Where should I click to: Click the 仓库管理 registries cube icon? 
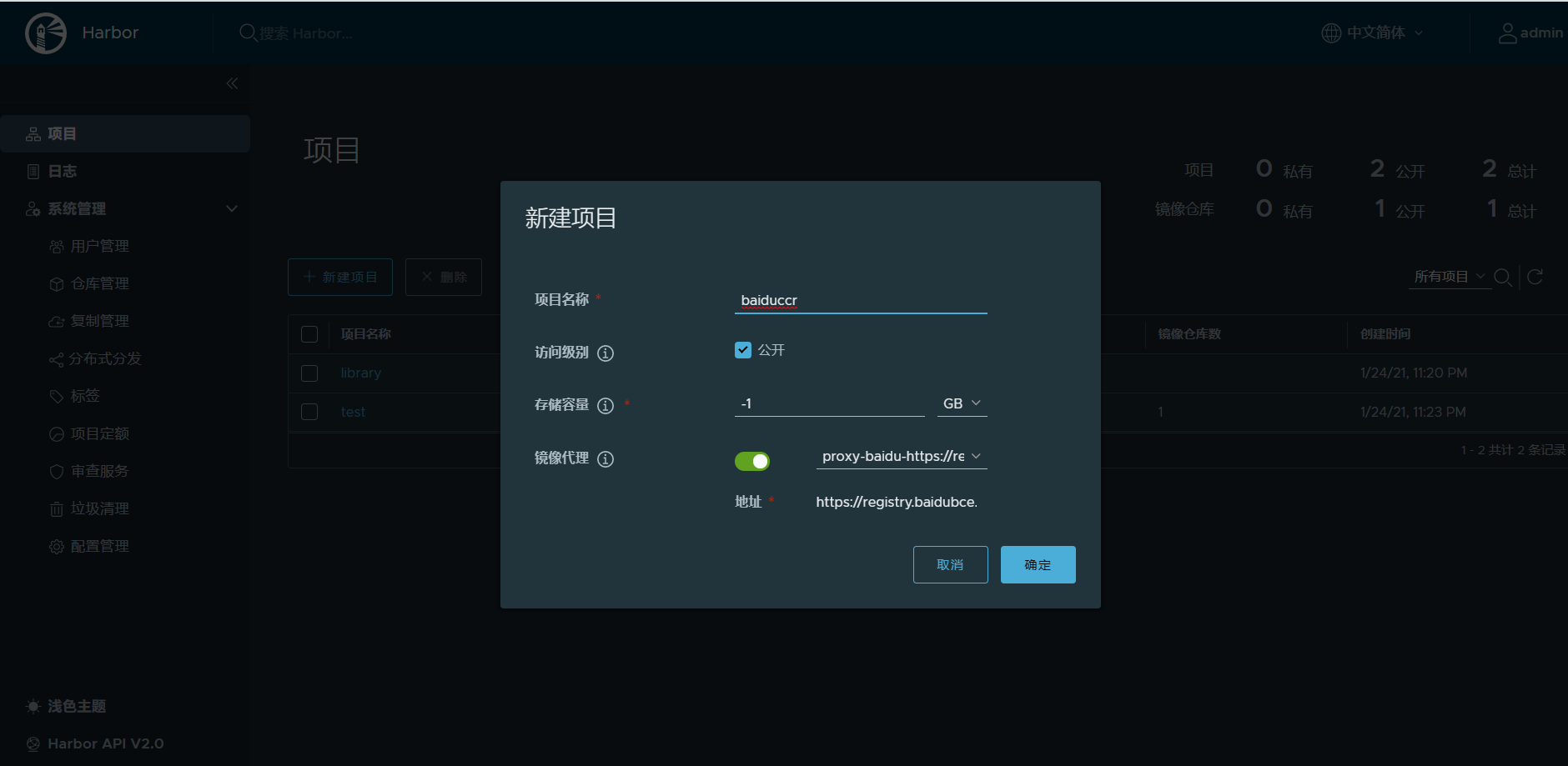(x=57, y=284)
